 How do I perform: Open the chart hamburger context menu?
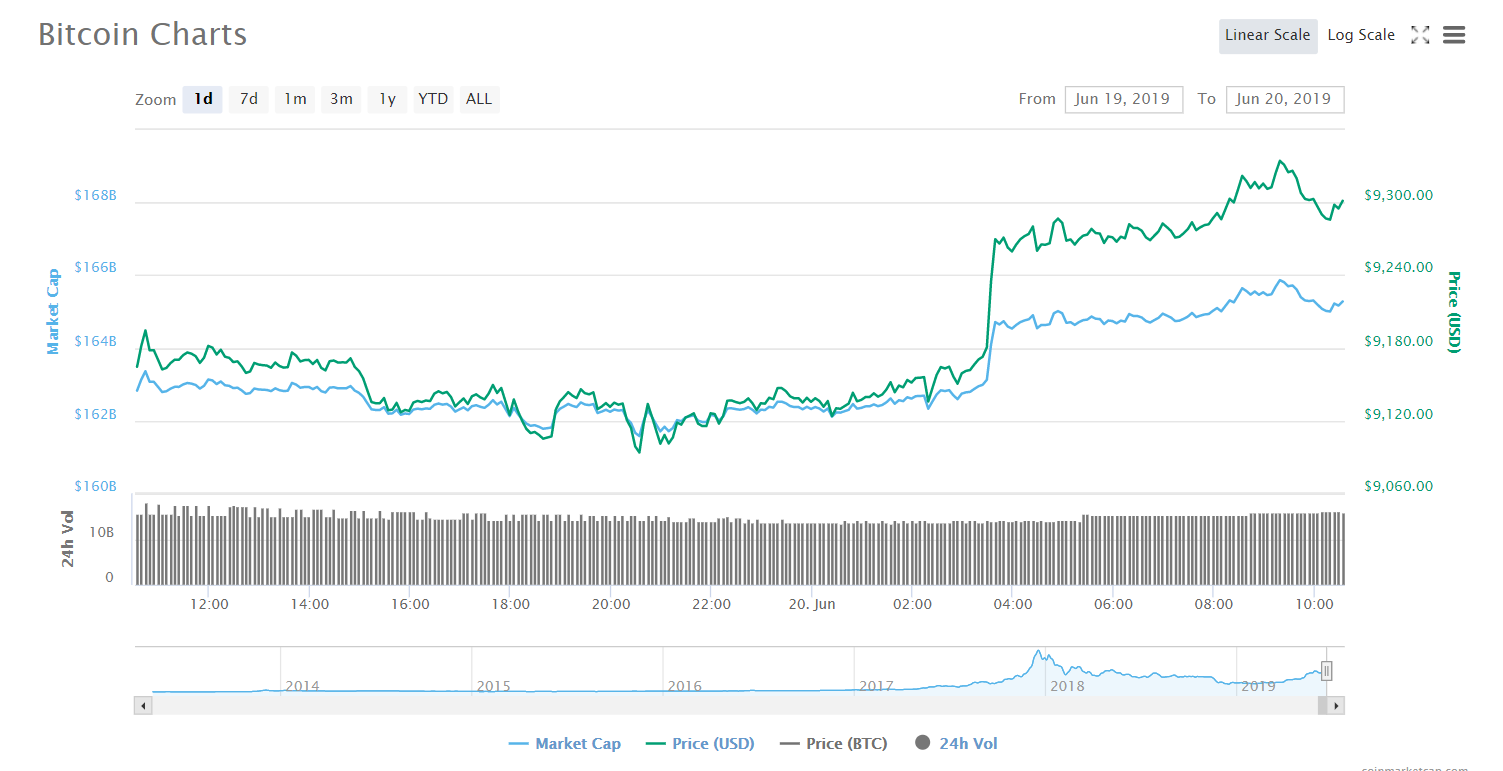(x=1454, y=35)
